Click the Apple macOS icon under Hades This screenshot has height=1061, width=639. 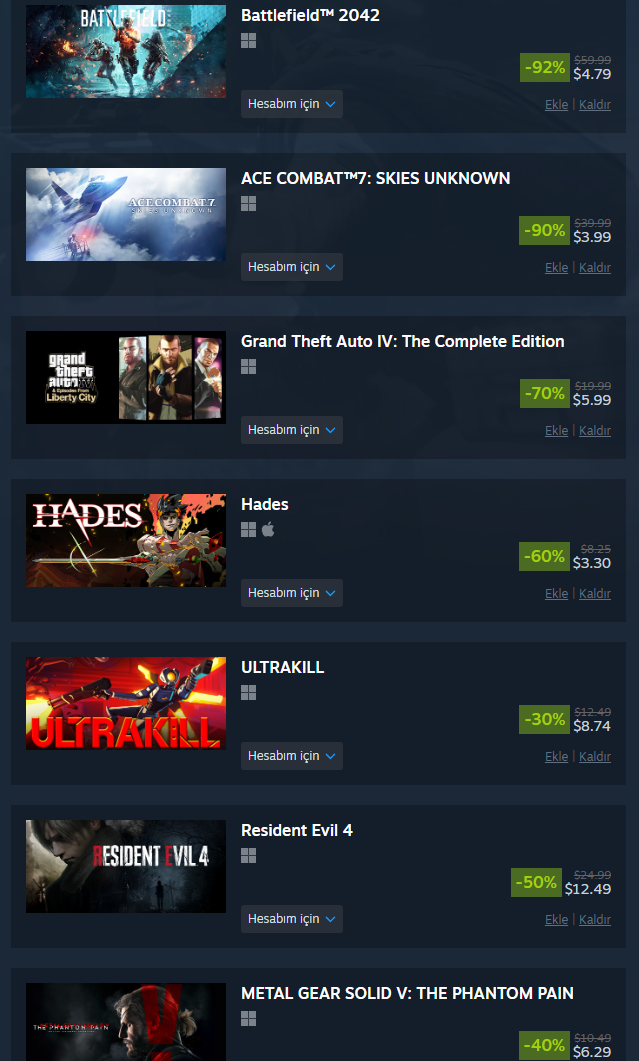tap(268, 529)
